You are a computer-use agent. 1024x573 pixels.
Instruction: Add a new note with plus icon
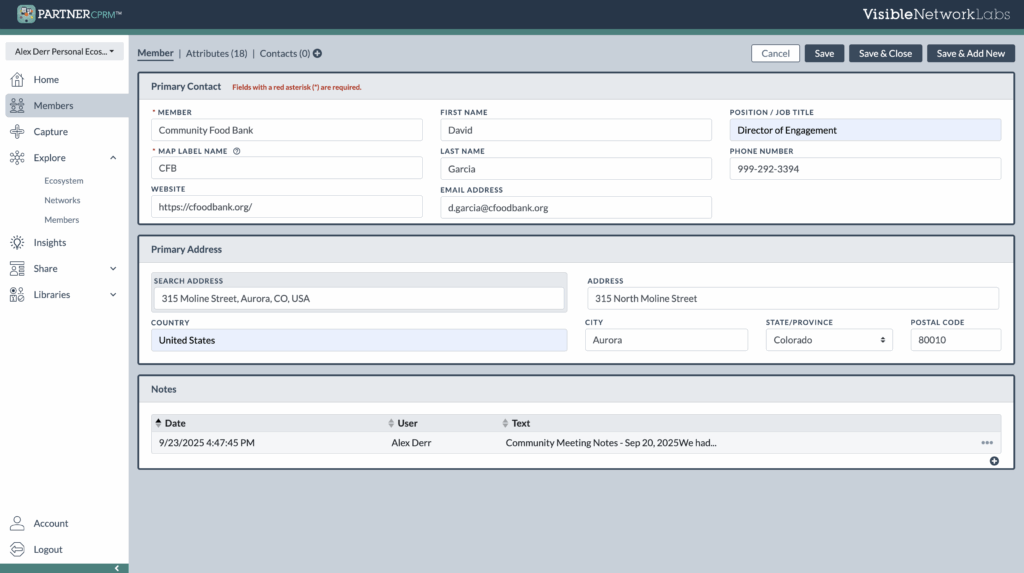point(994,461)
